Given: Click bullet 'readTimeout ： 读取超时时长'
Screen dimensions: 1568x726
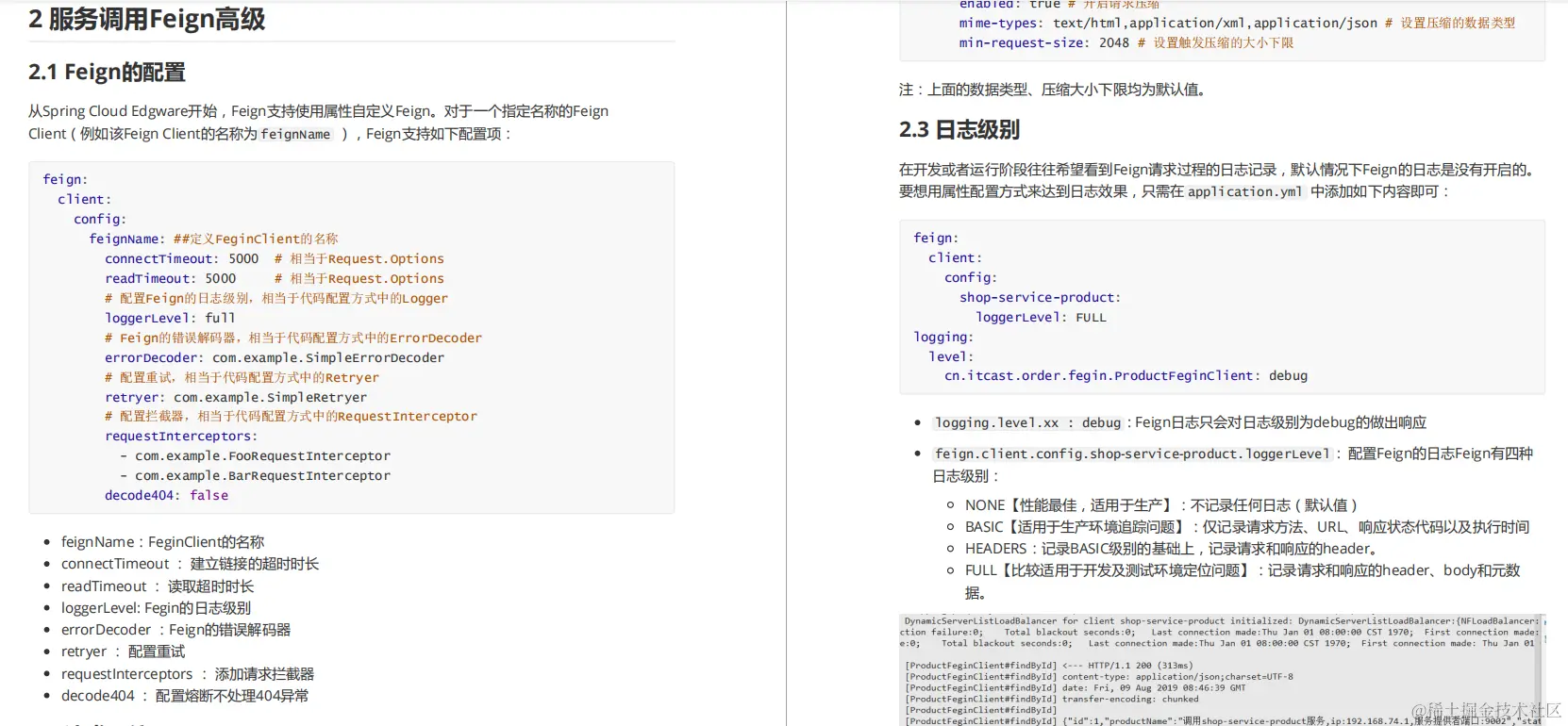Looking at the screenshot, I should pos(158,586).
